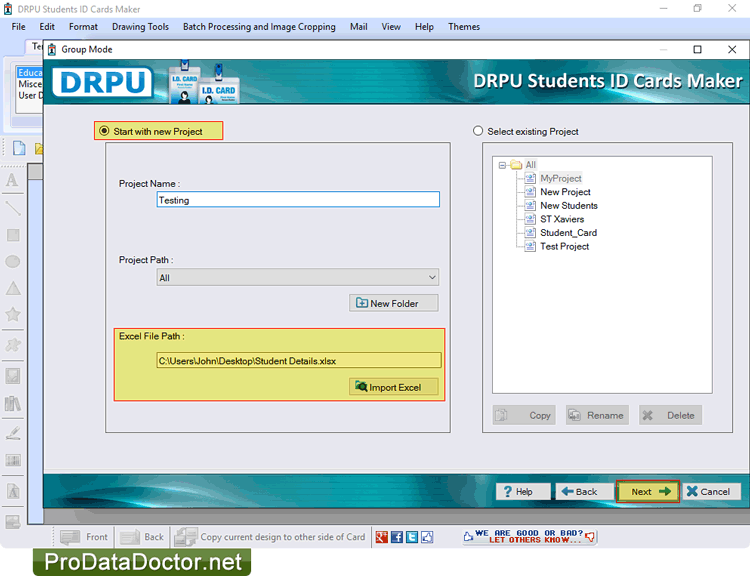Switch to Front card side
750x576 pixels.
coord(84,537)
